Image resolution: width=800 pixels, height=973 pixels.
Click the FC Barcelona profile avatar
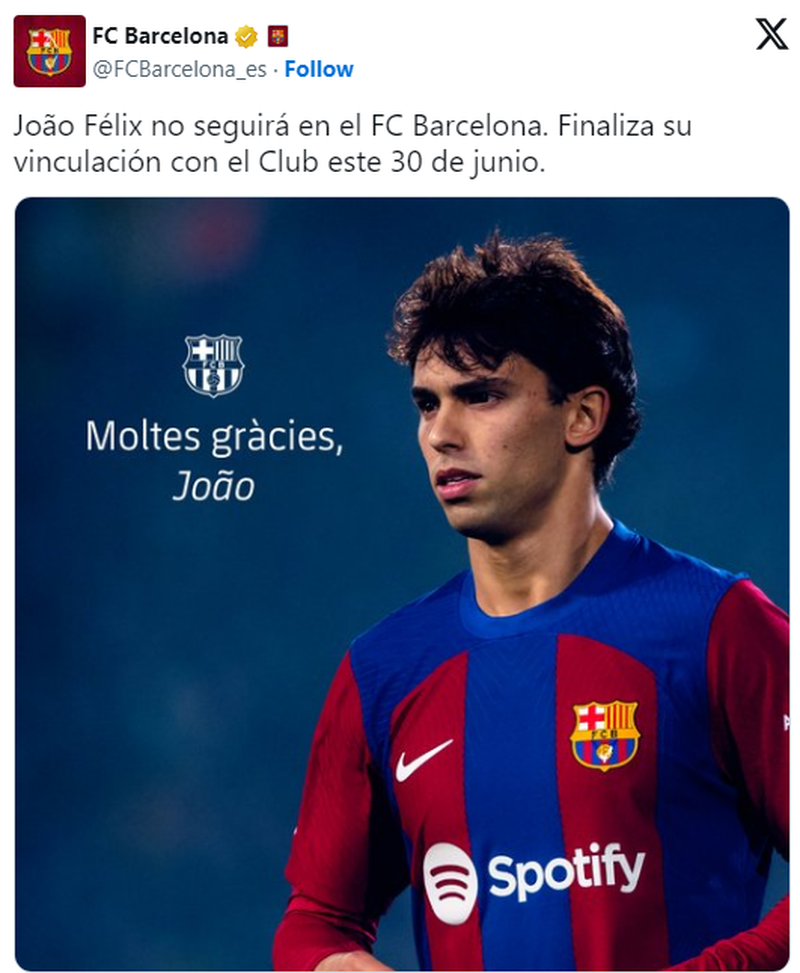(49, 51)
